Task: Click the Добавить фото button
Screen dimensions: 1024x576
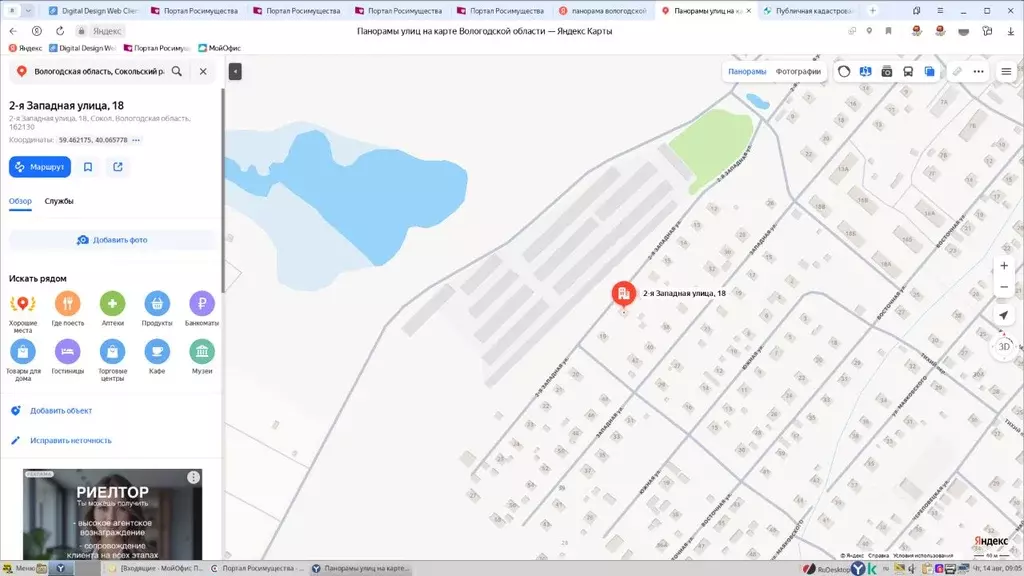Action: coord(112,240)
